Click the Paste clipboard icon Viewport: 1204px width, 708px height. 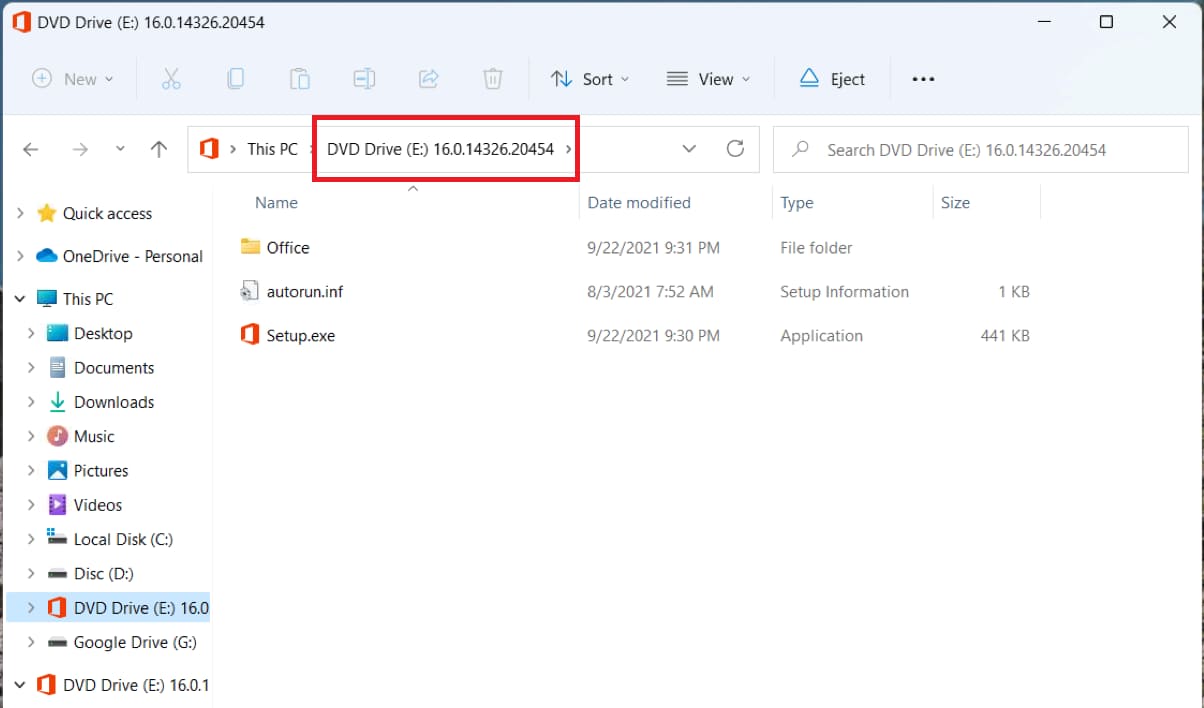[x=299, y=79]
